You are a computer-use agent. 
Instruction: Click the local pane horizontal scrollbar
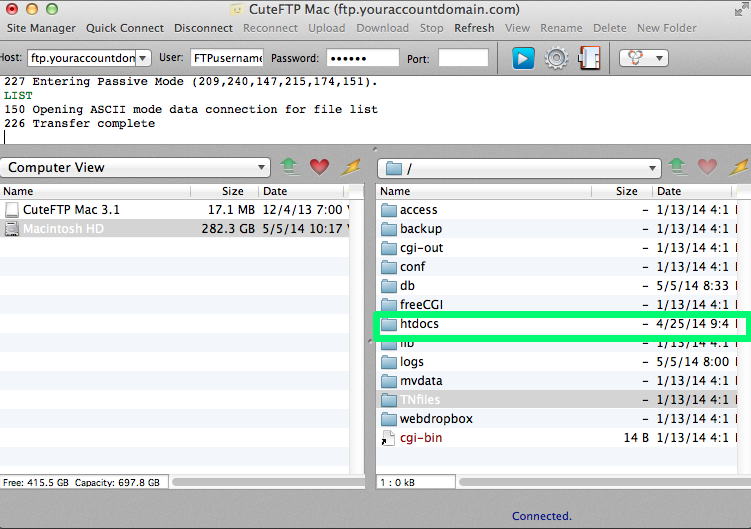click(268, 482)
